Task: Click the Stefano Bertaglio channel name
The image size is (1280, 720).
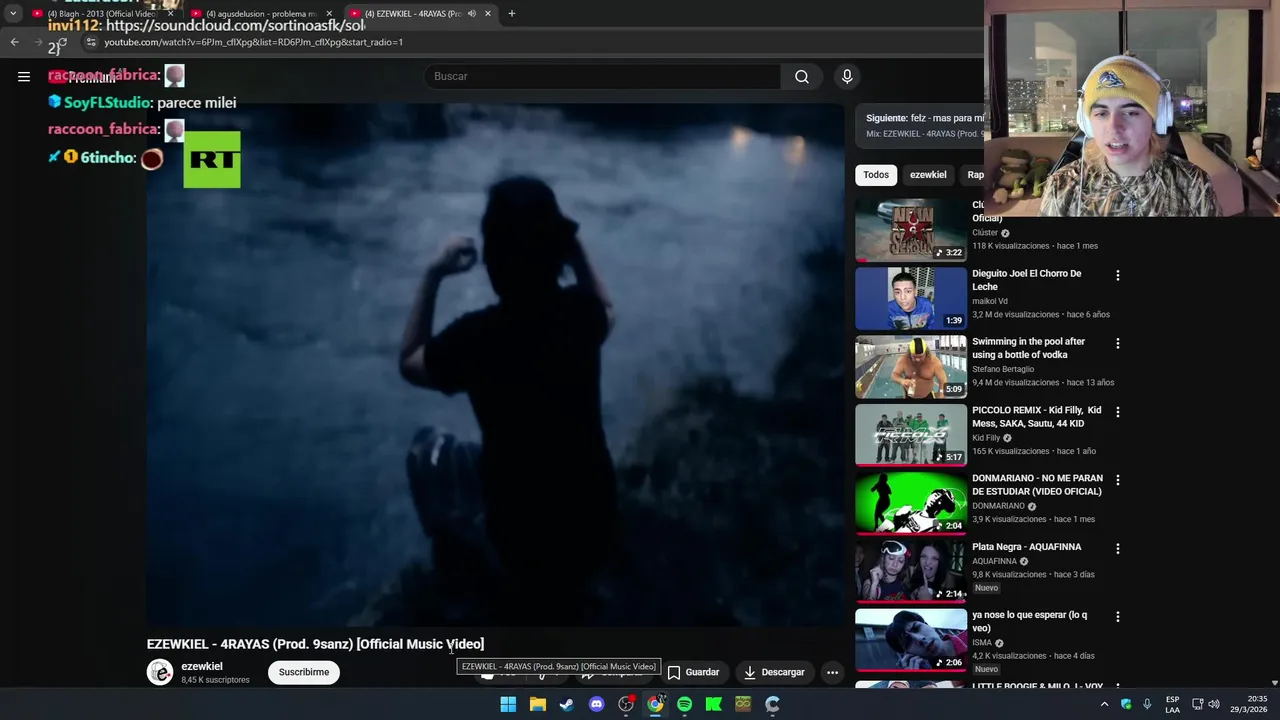Action: pos(1003,369)
